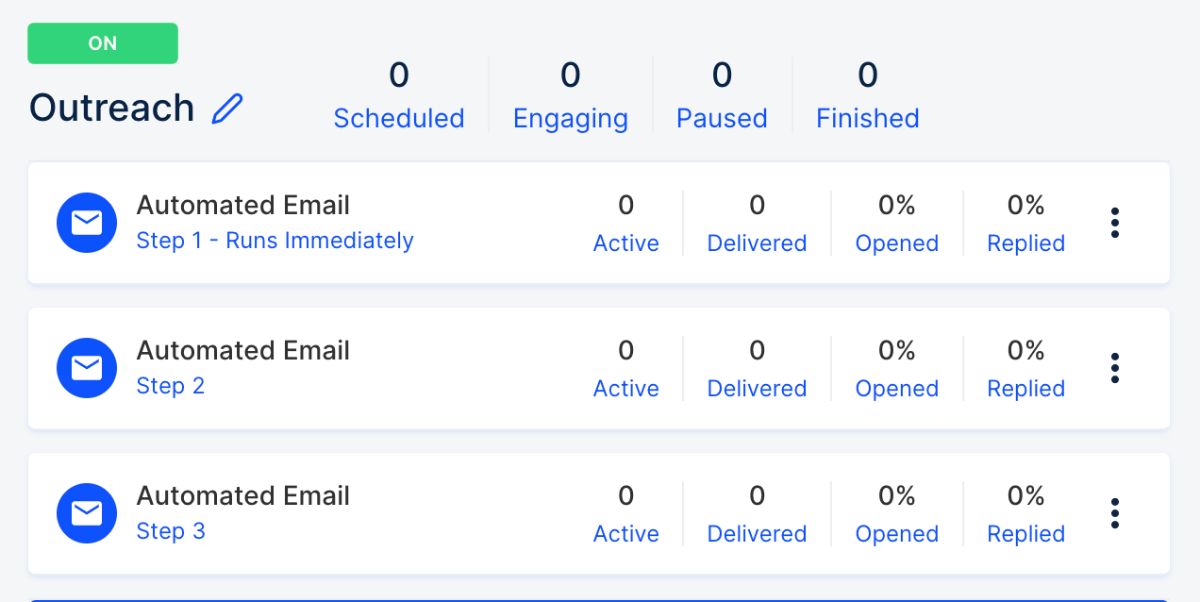
Task: View Opened rate for Step 3
Action: [897, 533]
